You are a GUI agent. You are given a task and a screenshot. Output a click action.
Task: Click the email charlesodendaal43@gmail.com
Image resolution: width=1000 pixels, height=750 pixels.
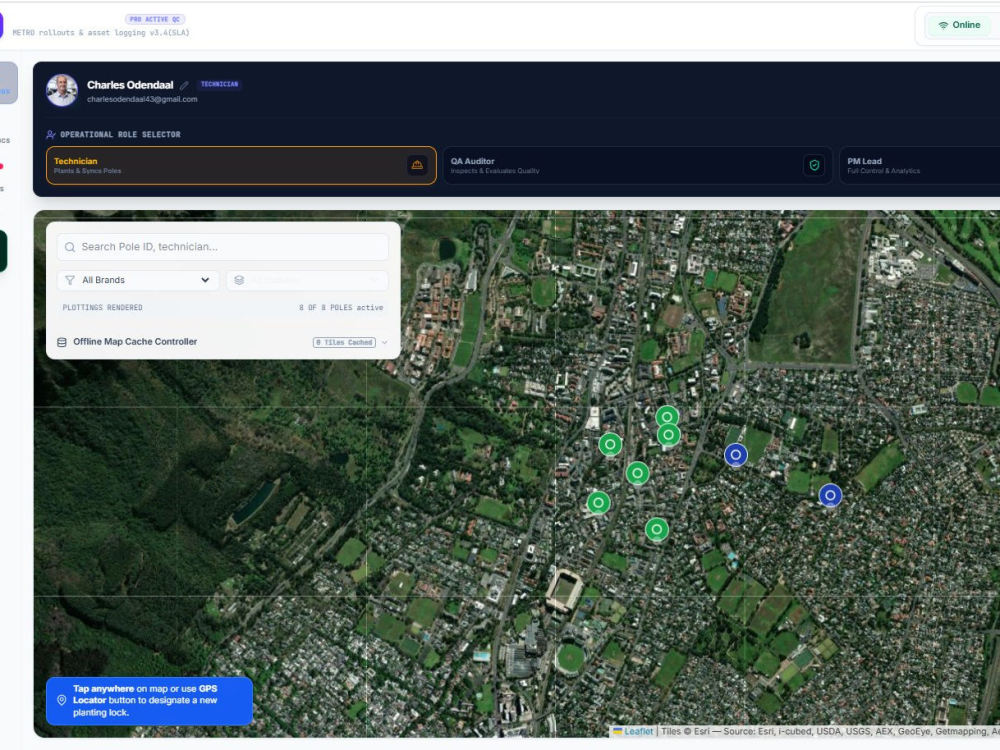click(x=142, y=99)
